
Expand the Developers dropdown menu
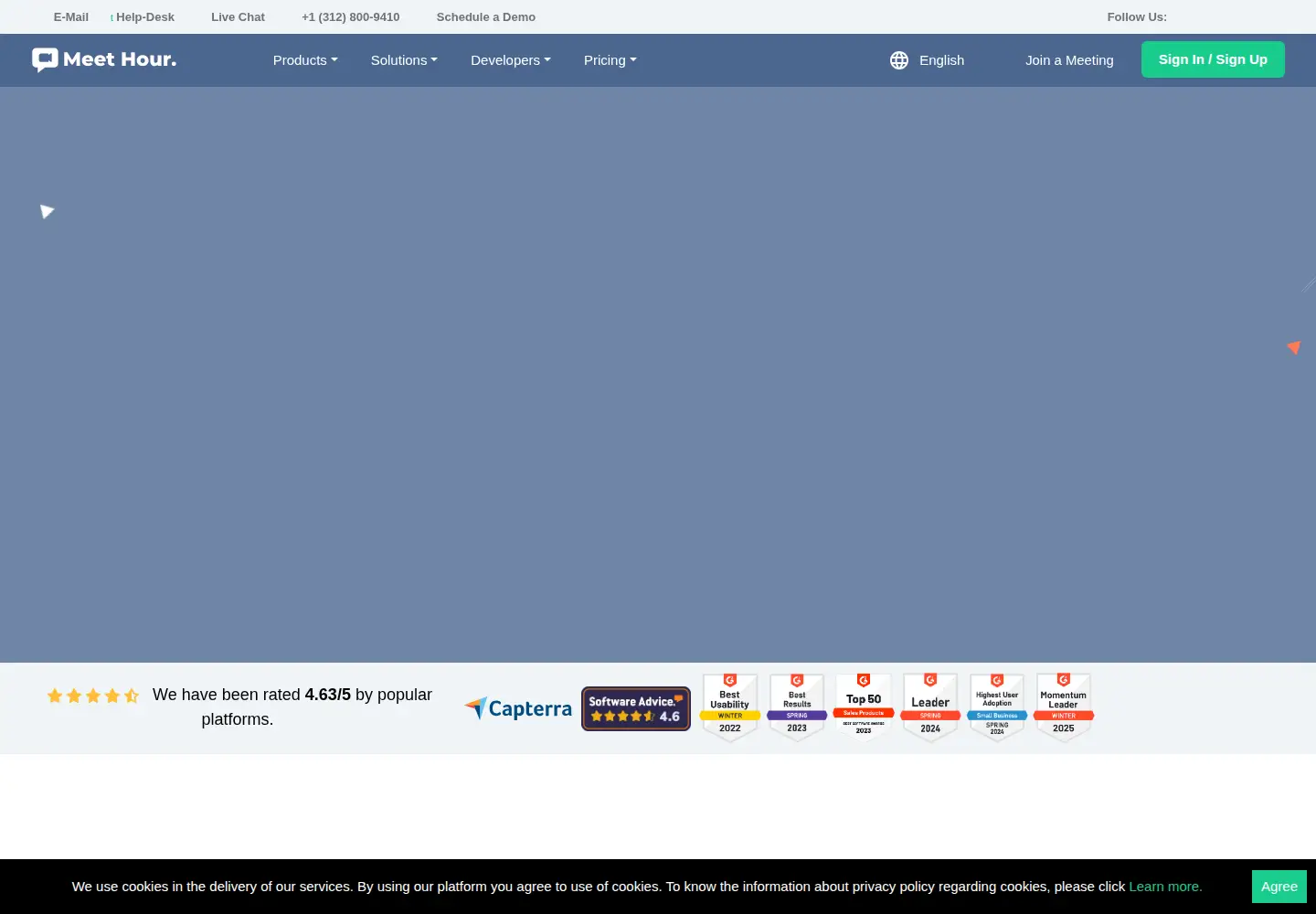click(x=511, y=60)
